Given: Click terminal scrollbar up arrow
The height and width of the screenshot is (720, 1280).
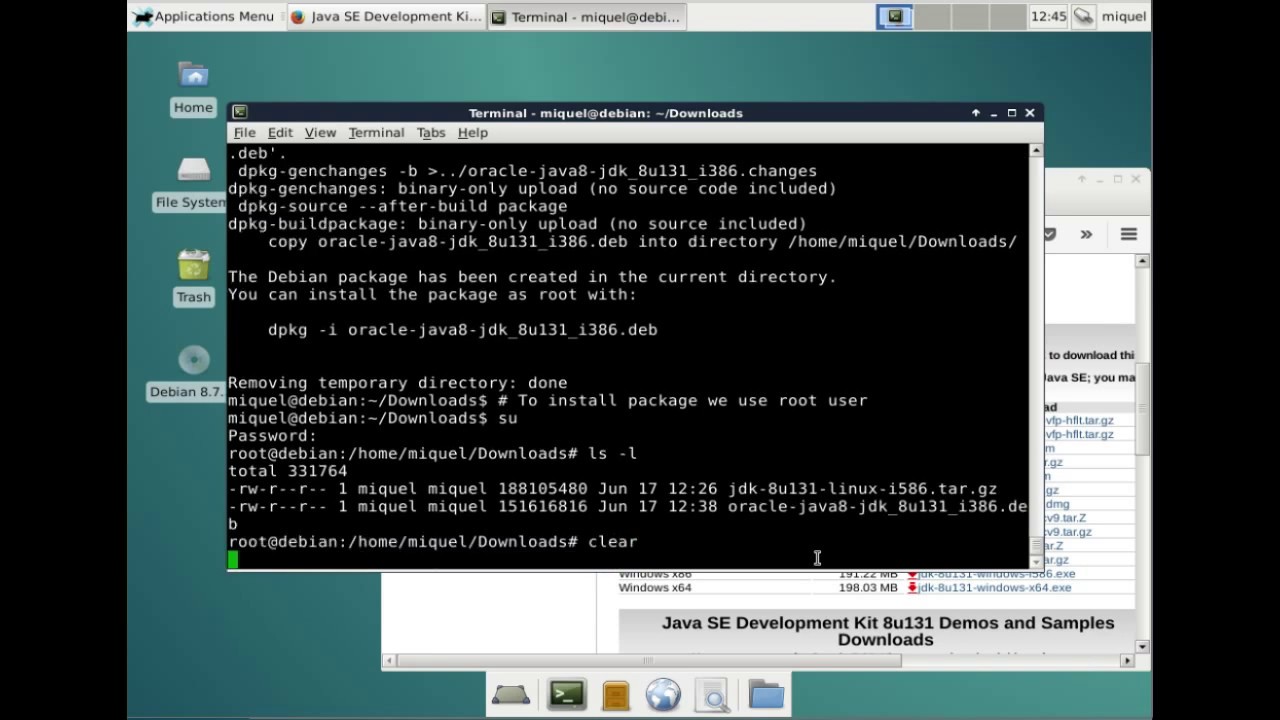Looking at the screenshot, I should tap(1036, 151).
